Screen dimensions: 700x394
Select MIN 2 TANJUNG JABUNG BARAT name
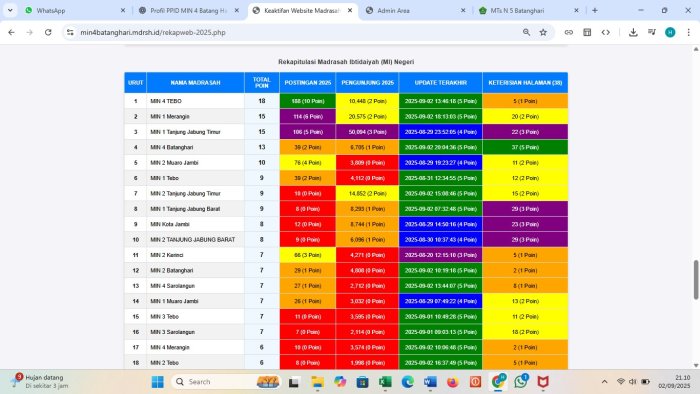pyautogui.click(x=193, y=240)
